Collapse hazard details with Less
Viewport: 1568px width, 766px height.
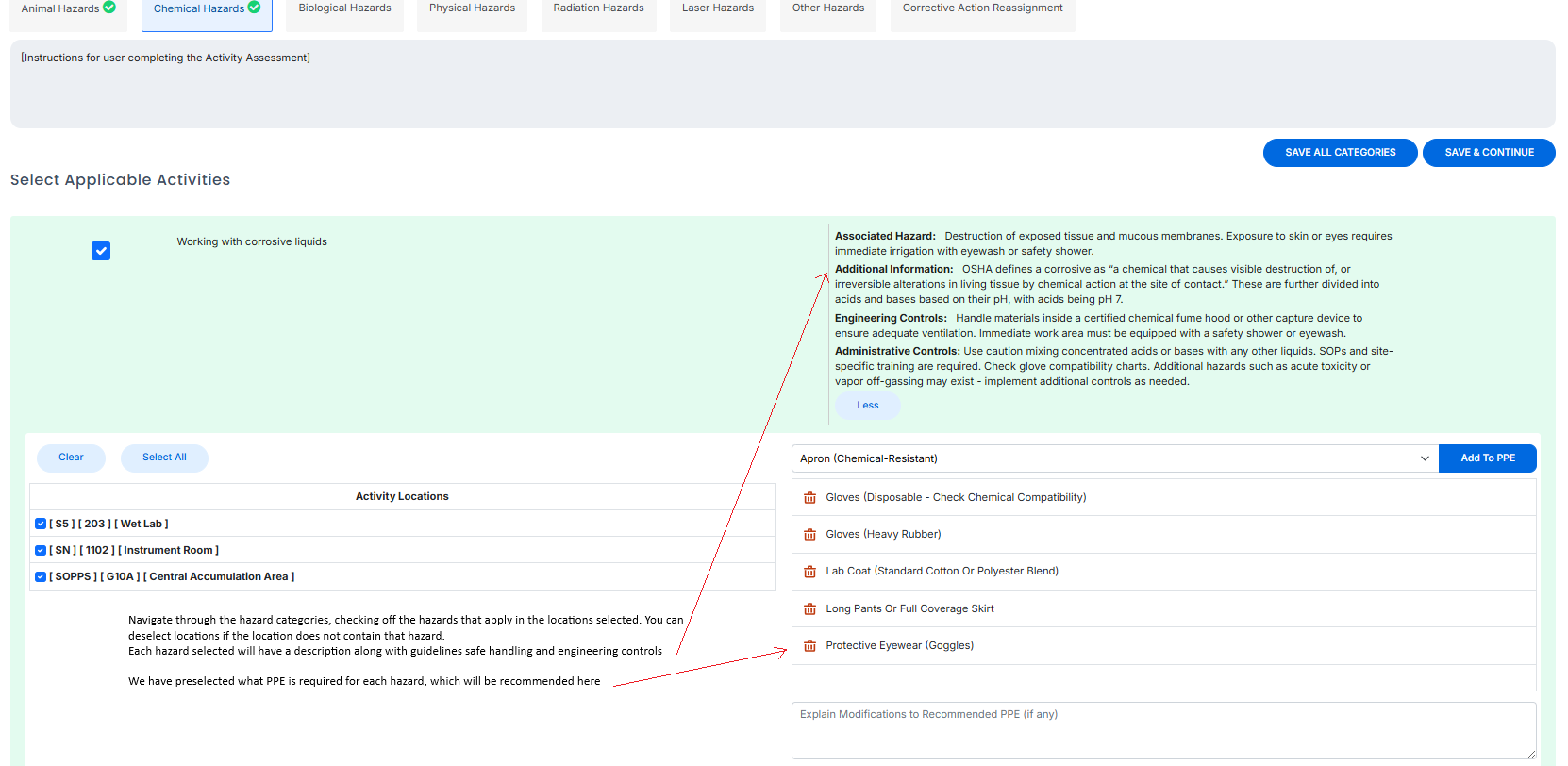click(x=867, y=406)
